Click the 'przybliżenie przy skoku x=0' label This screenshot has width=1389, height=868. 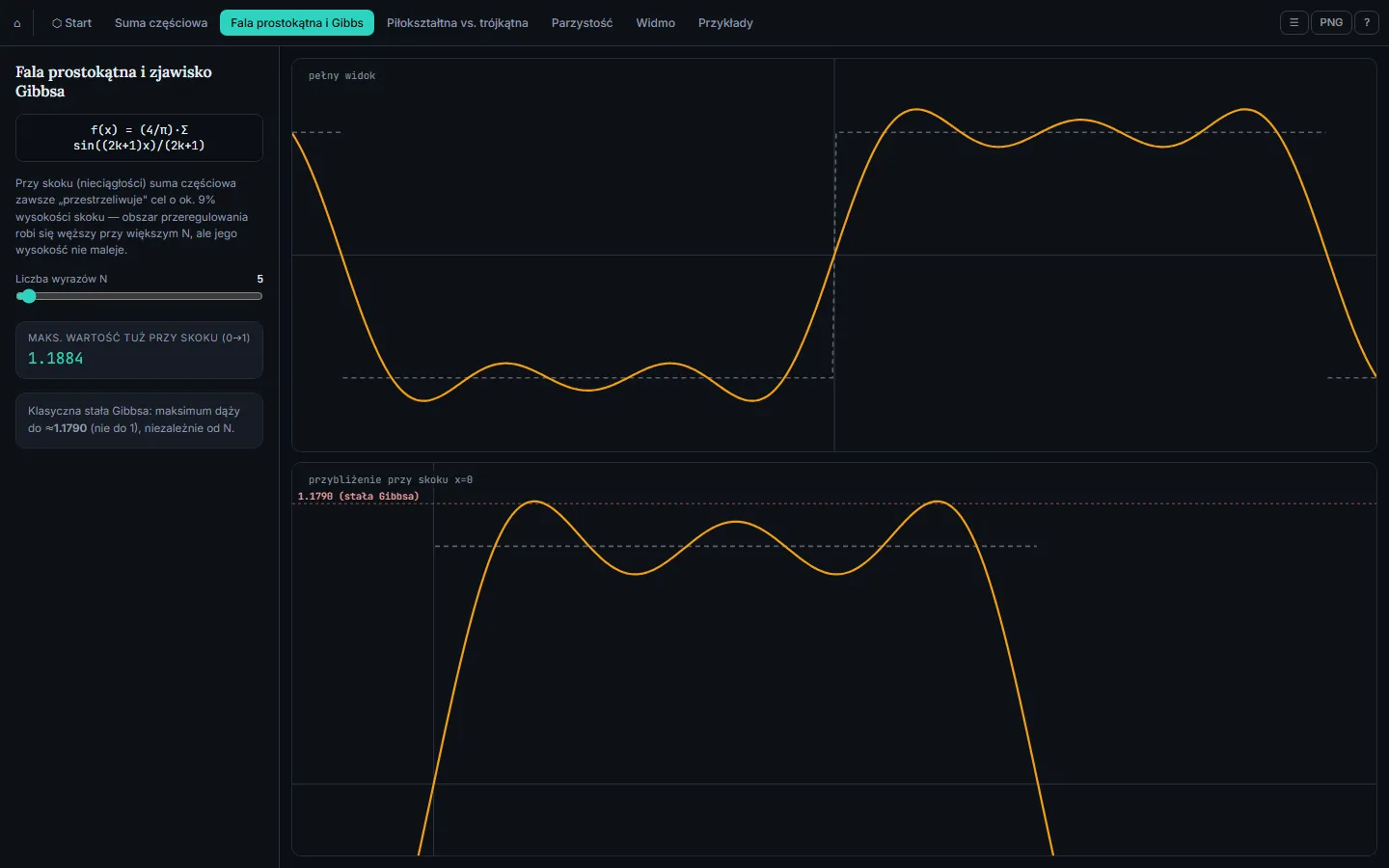[391, 480]
